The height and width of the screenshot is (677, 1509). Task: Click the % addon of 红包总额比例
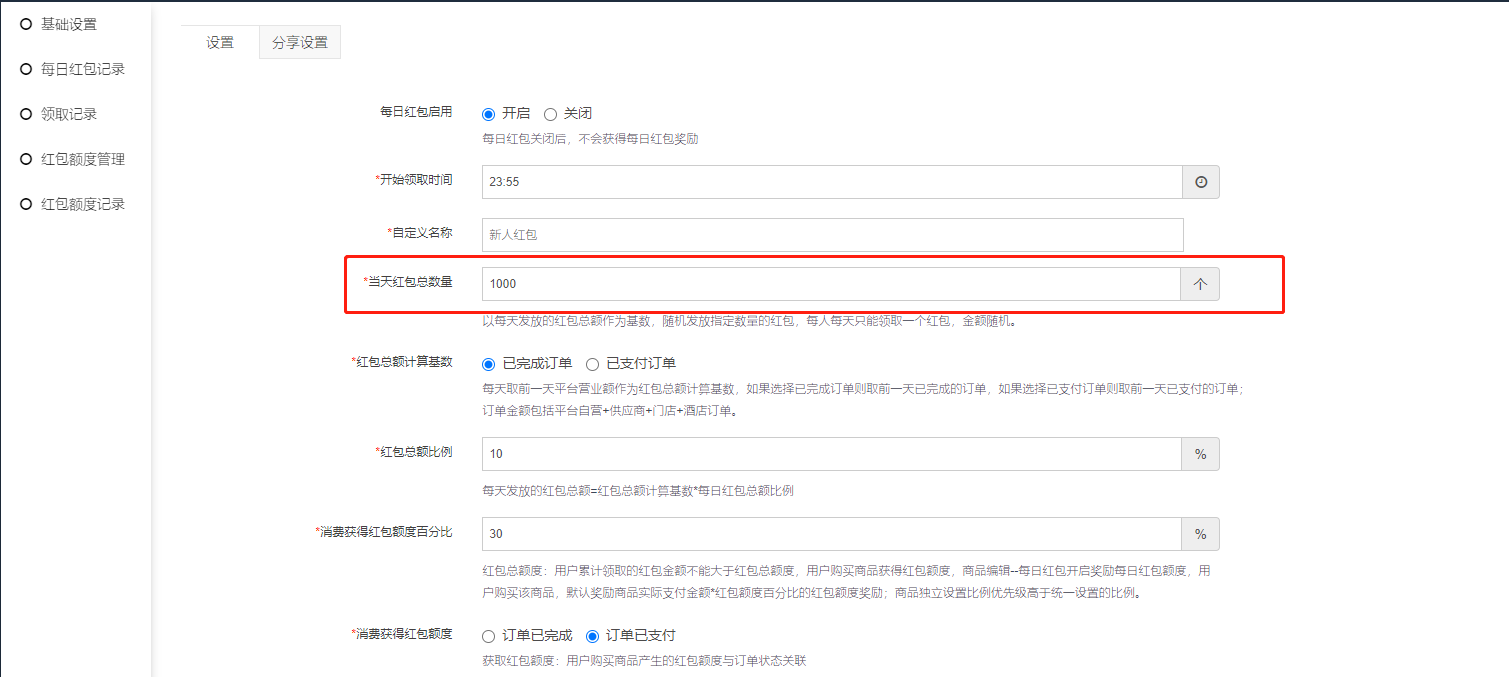1201,454
